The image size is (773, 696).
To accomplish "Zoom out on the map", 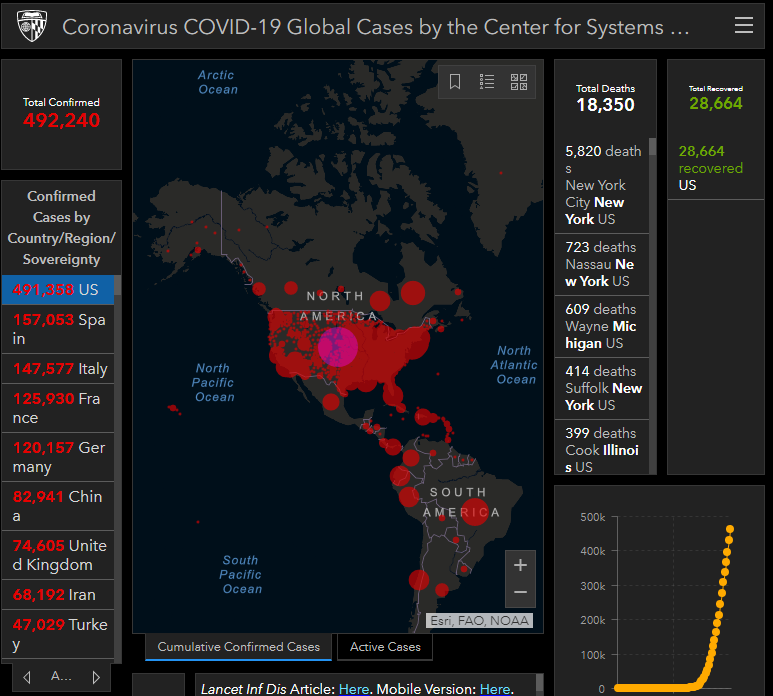I will [x=520, y=592].
